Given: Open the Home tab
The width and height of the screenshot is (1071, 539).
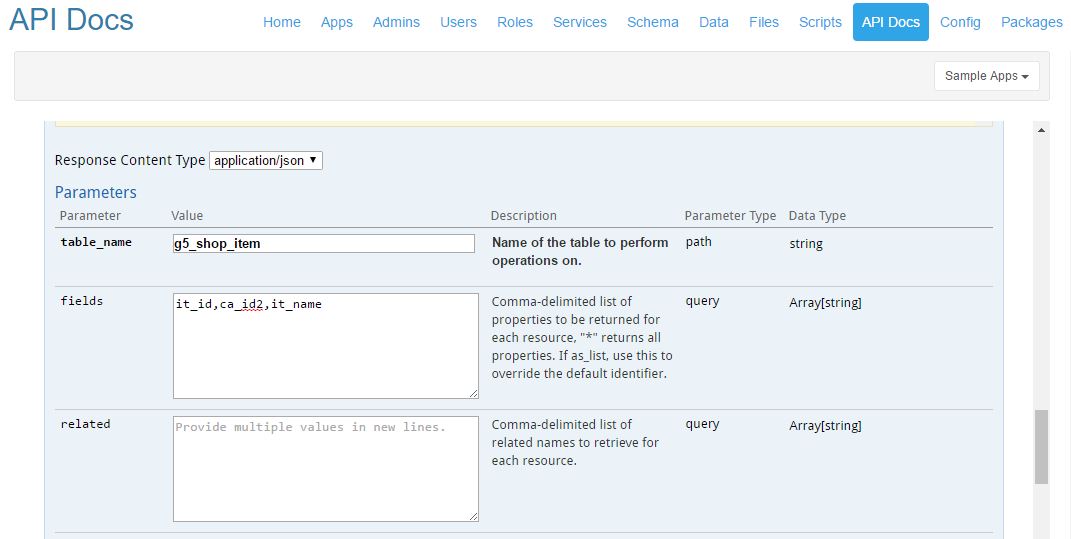Looking at the screenshot, I should point(281,22).
